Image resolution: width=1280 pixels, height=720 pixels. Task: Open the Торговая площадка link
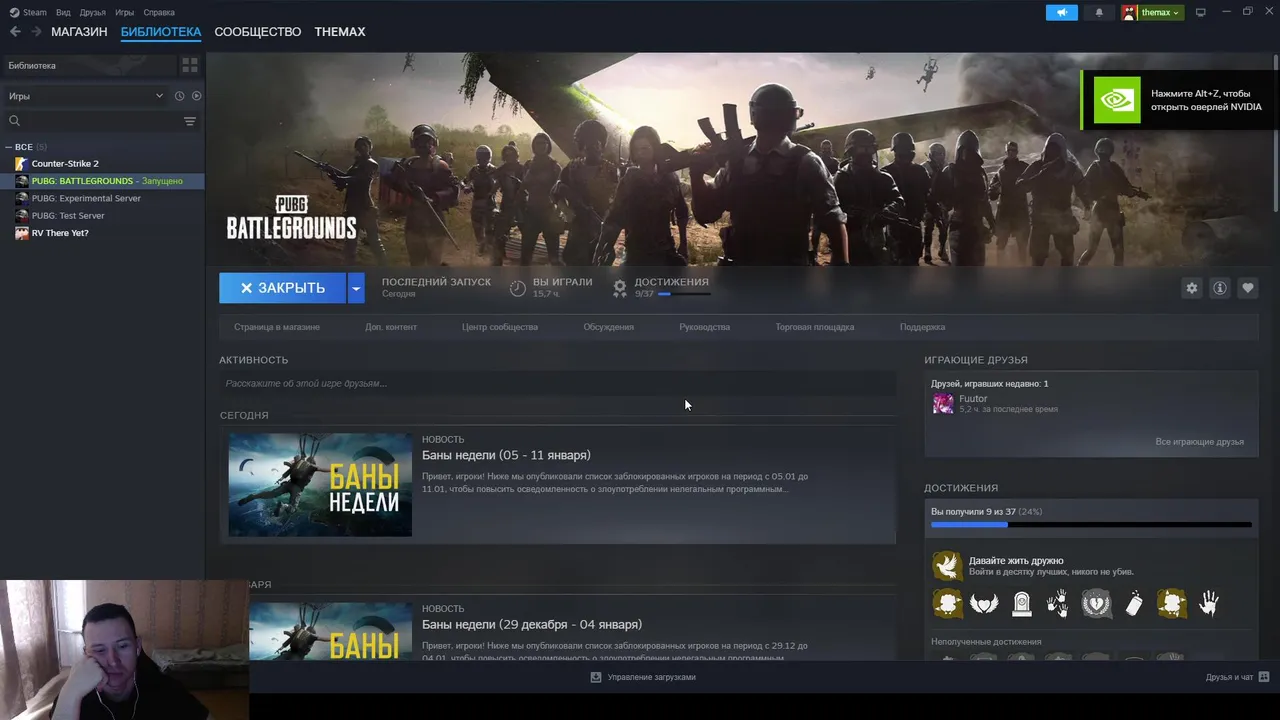[815, 327]
